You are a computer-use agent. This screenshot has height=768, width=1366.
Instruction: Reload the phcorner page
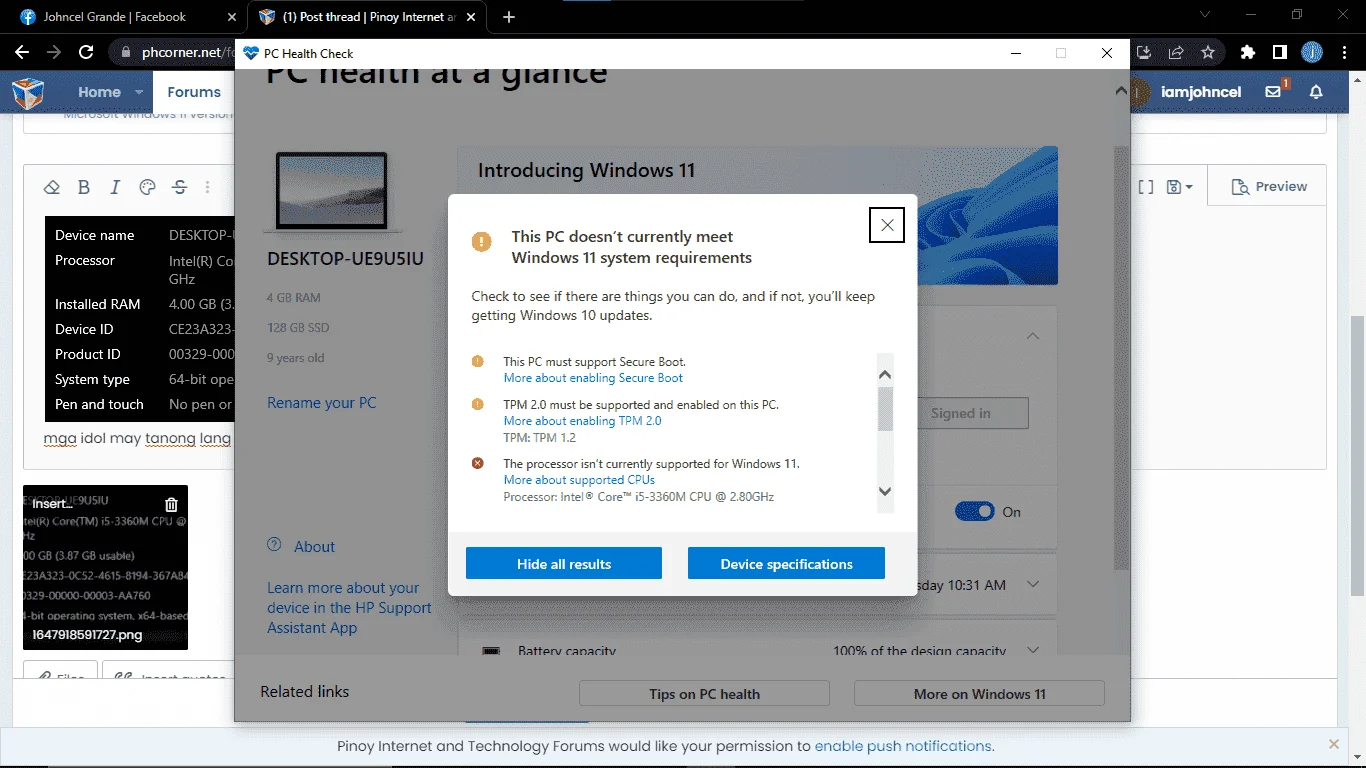pos(86,52)
